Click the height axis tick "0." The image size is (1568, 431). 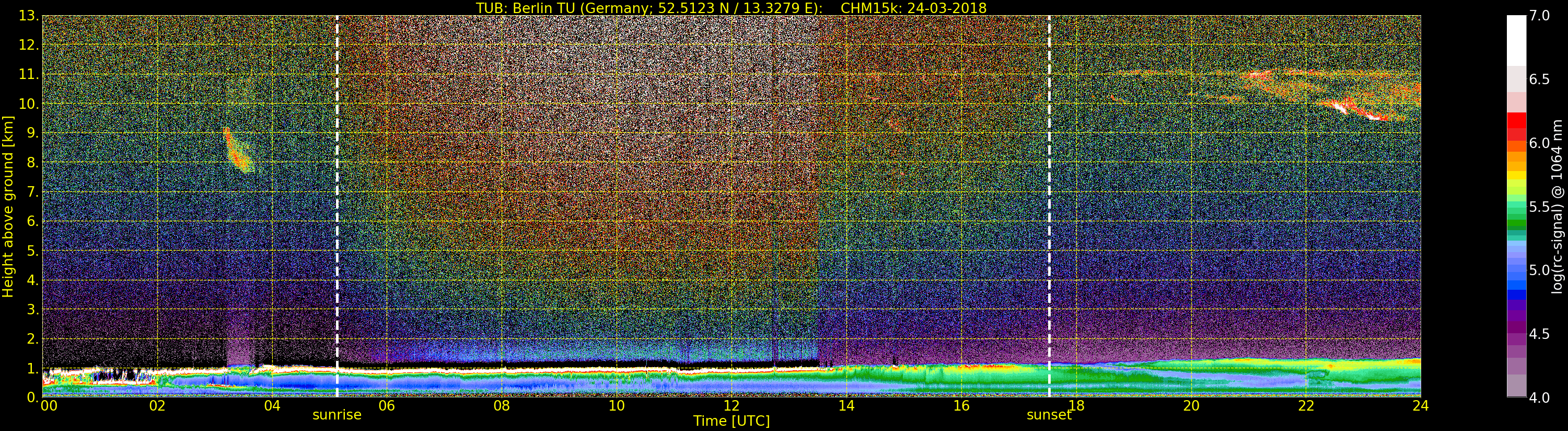tap(33, 397)
